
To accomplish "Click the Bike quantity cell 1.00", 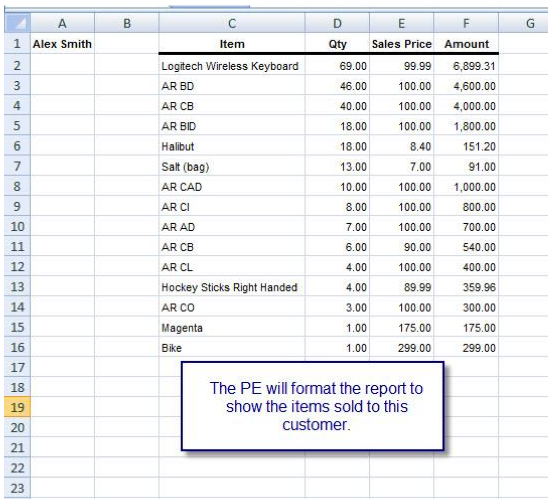I will [337, 348].
